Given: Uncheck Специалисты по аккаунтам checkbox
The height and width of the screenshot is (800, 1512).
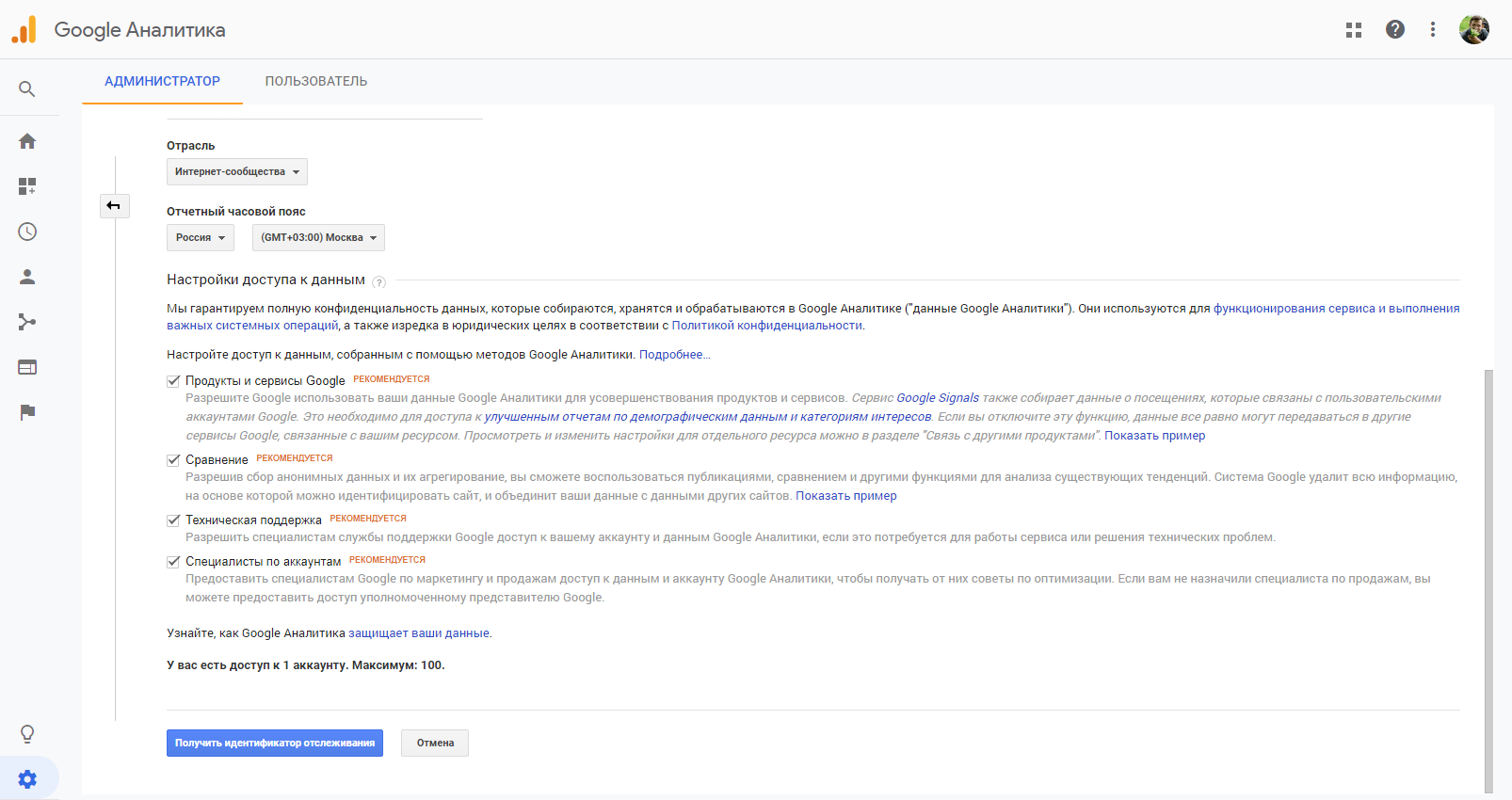Looking at the screenshot, I should (173, 562).
